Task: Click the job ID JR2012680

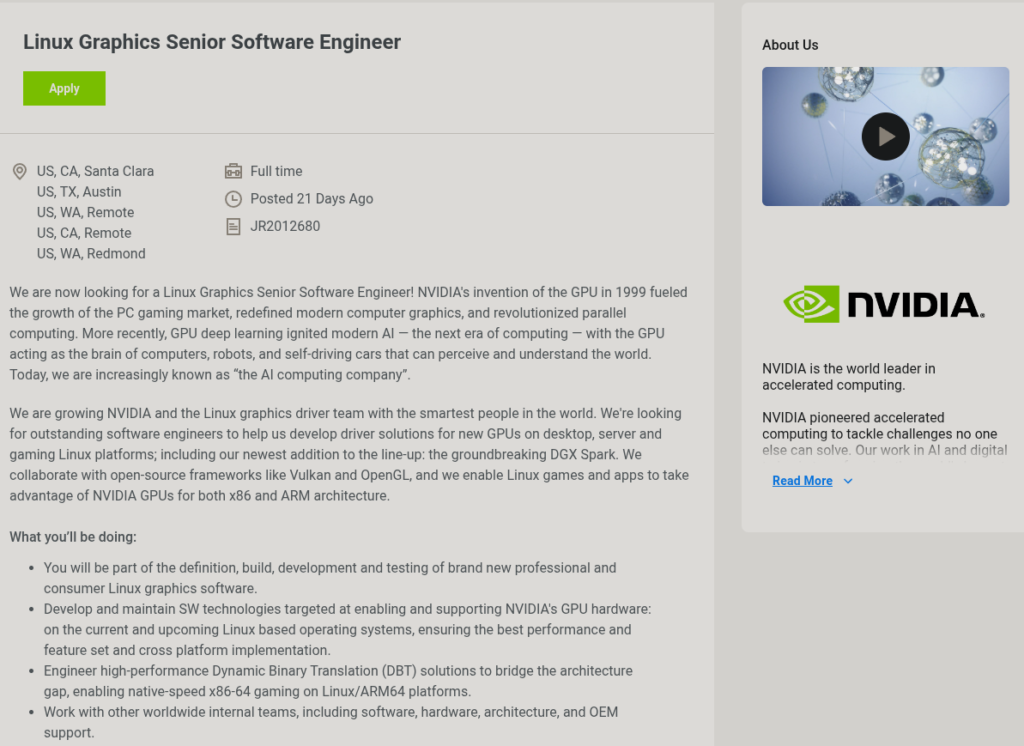Action: click(x=285, y=226)
